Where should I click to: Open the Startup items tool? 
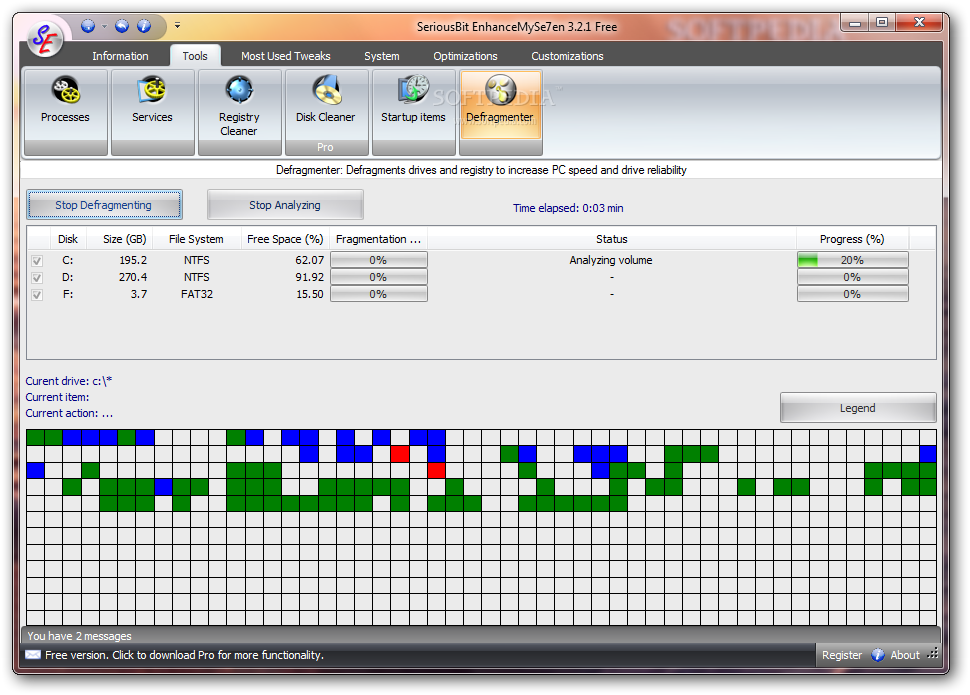point(413,111)
